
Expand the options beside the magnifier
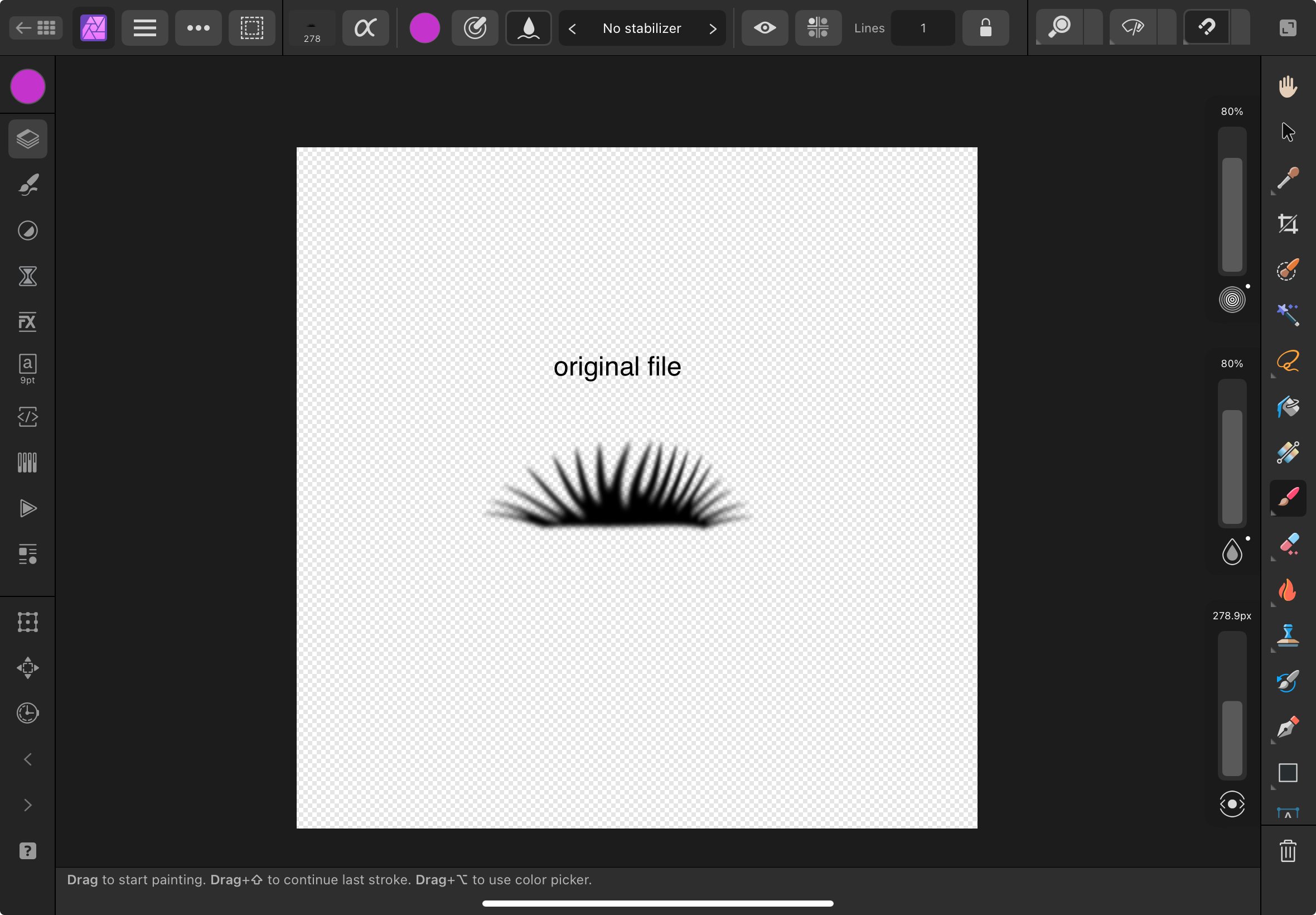(x=1094, y=27)
